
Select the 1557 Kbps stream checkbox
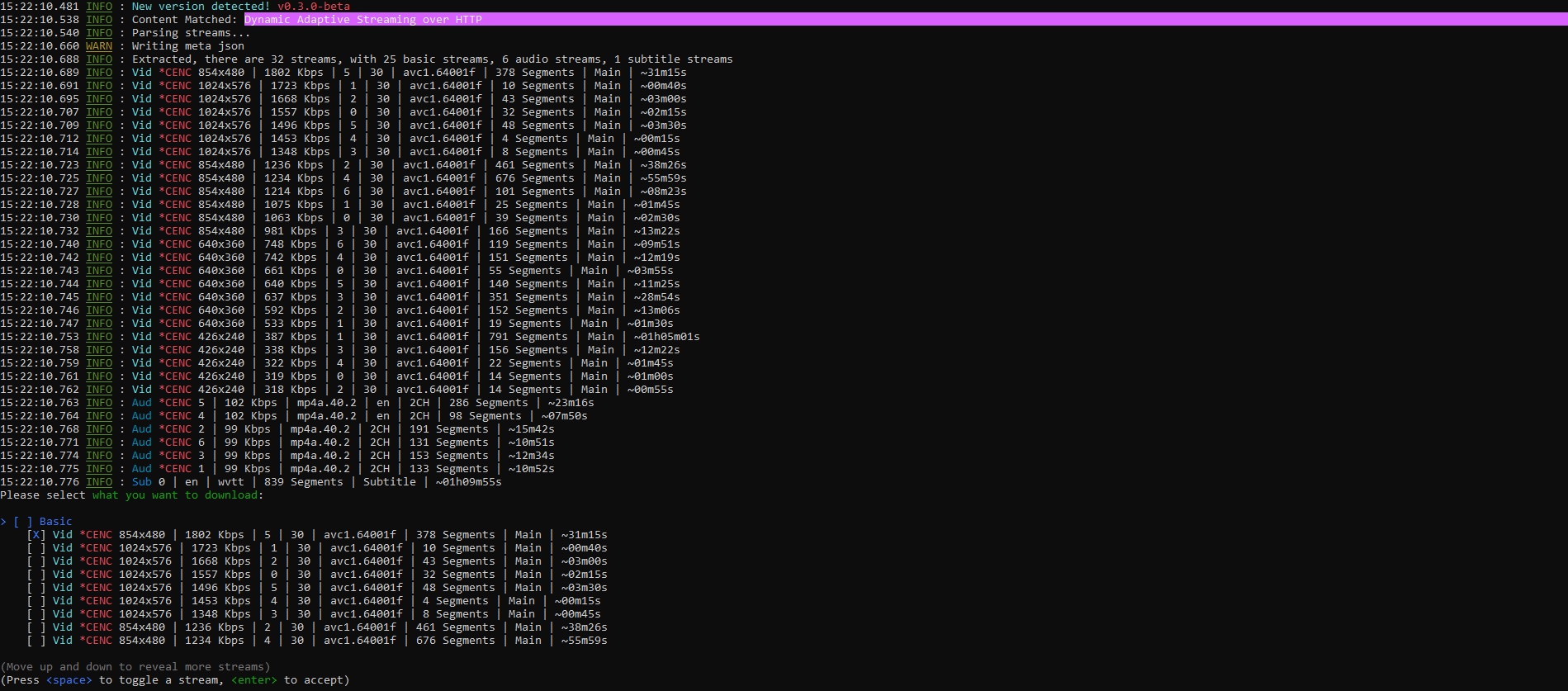36,575
